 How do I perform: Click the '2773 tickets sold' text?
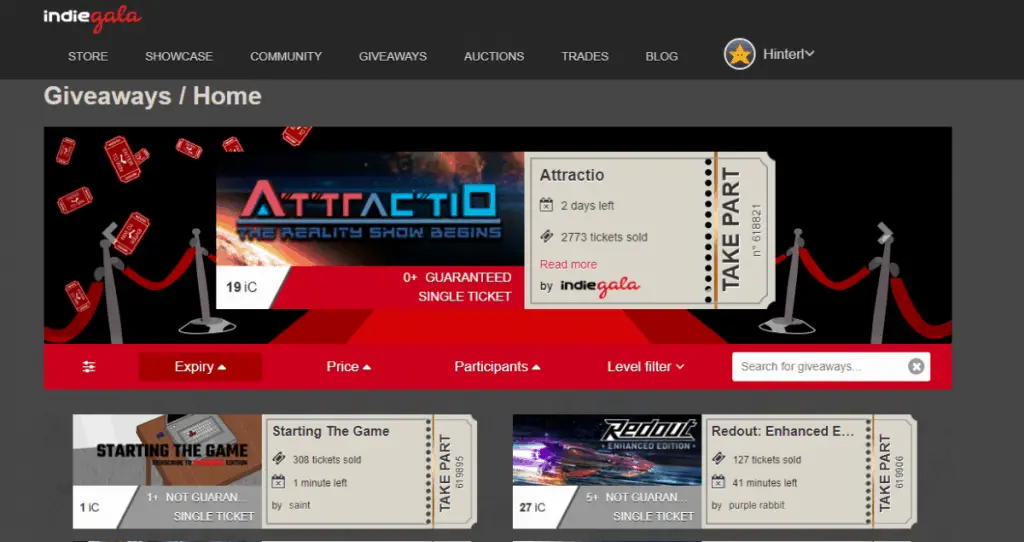(x=604, y=237)
